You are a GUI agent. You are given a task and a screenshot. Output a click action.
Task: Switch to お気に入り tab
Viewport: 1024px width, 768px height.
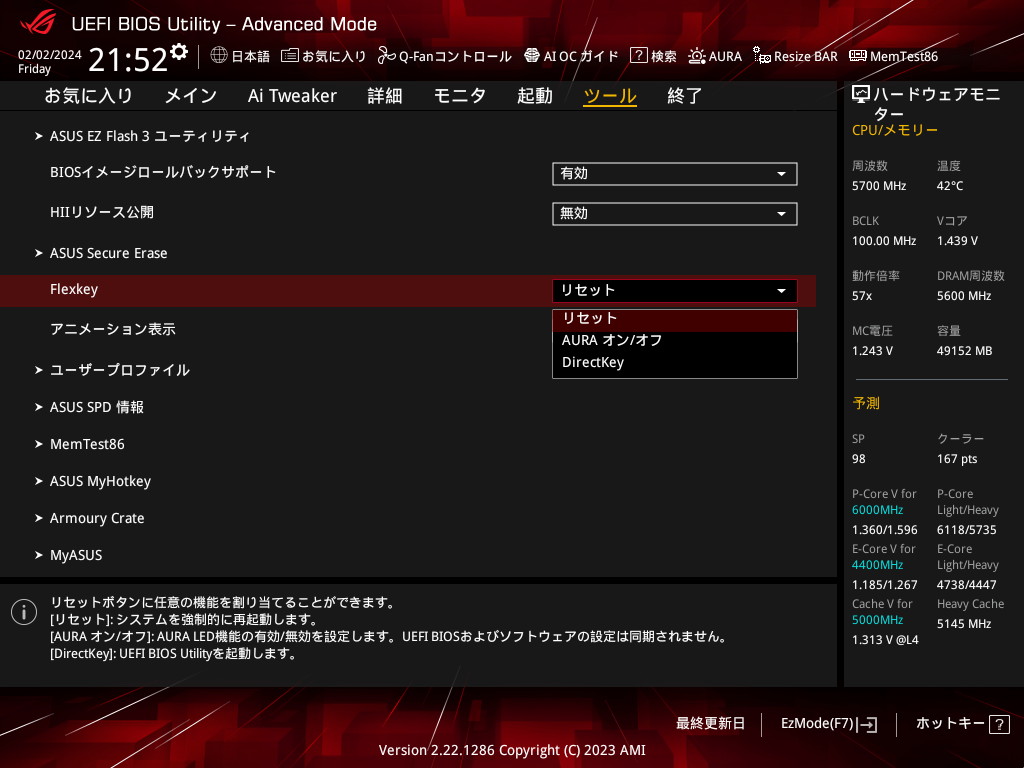click(x=88, y=96)
